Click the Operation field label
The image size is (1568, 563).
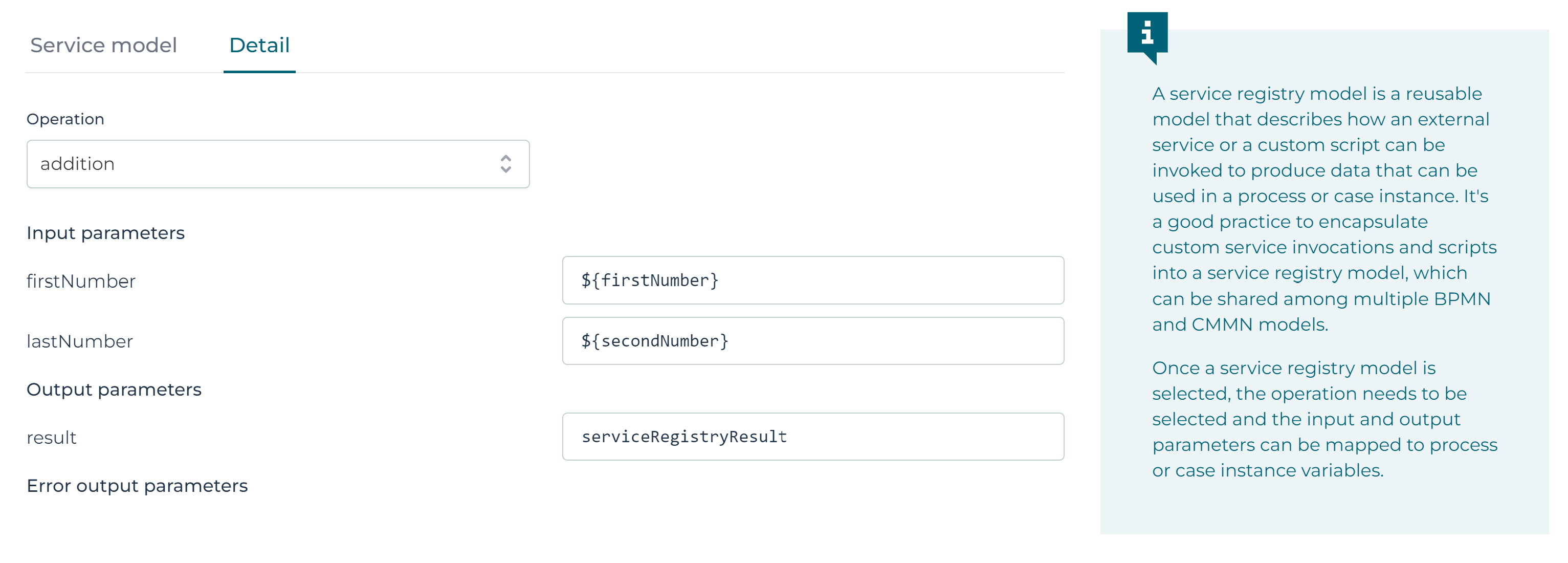pos(66,119)
